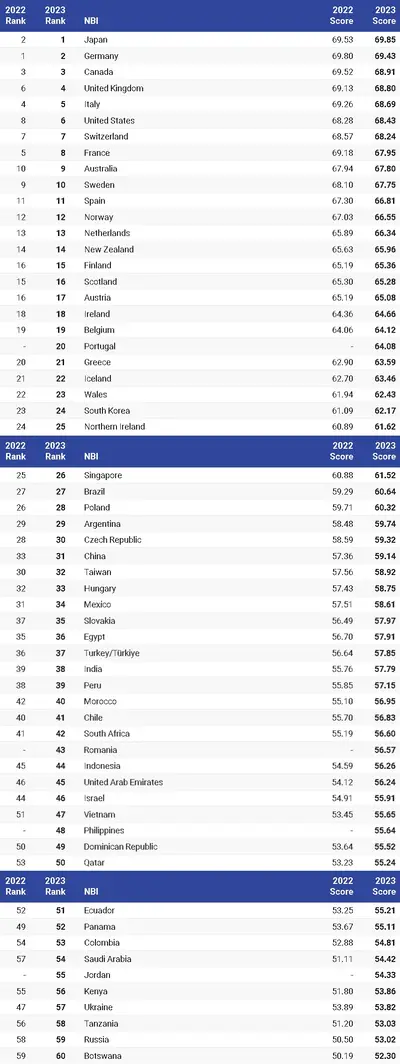
Task: Select the Northern Ireland row
Action: [x=200, y=427]
